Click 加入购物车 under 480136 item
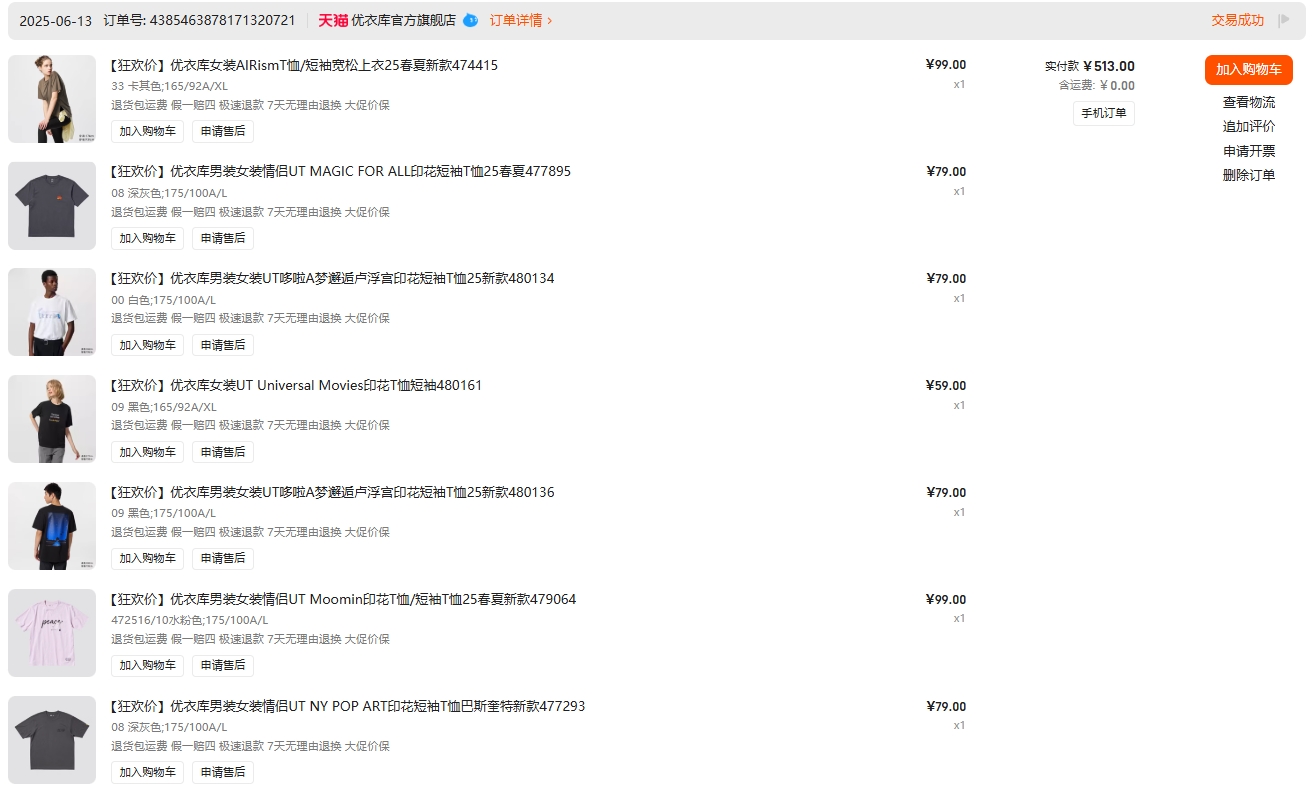The width and height of the screenshot is (1316, 795). pos(147,558)
